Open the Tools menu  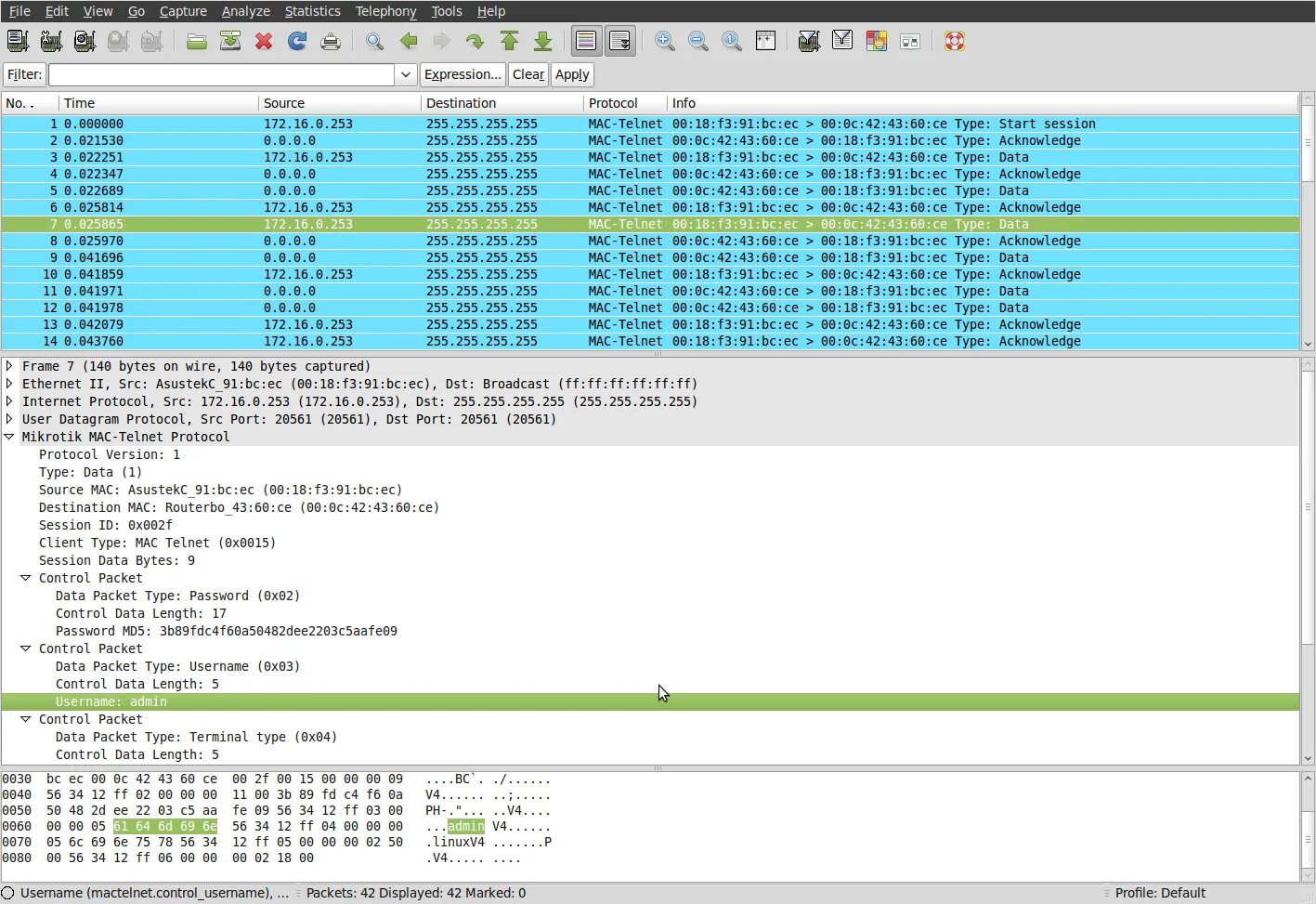click(x=446, y=11)
